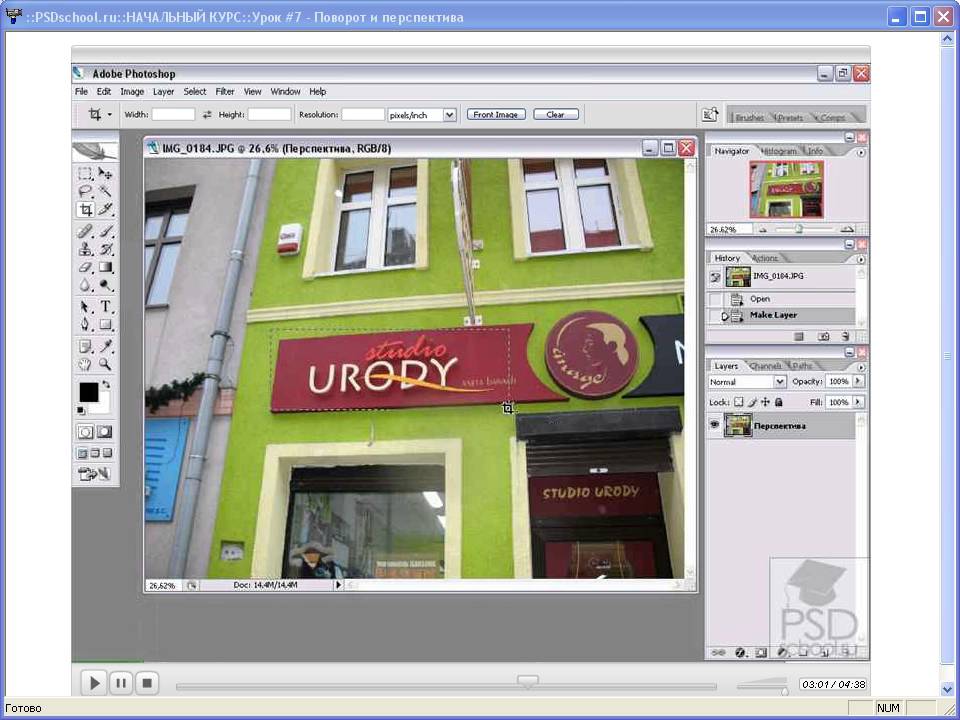960x720 pixels.
Task: Create new document from current state
Action: (x=799, y=336)
